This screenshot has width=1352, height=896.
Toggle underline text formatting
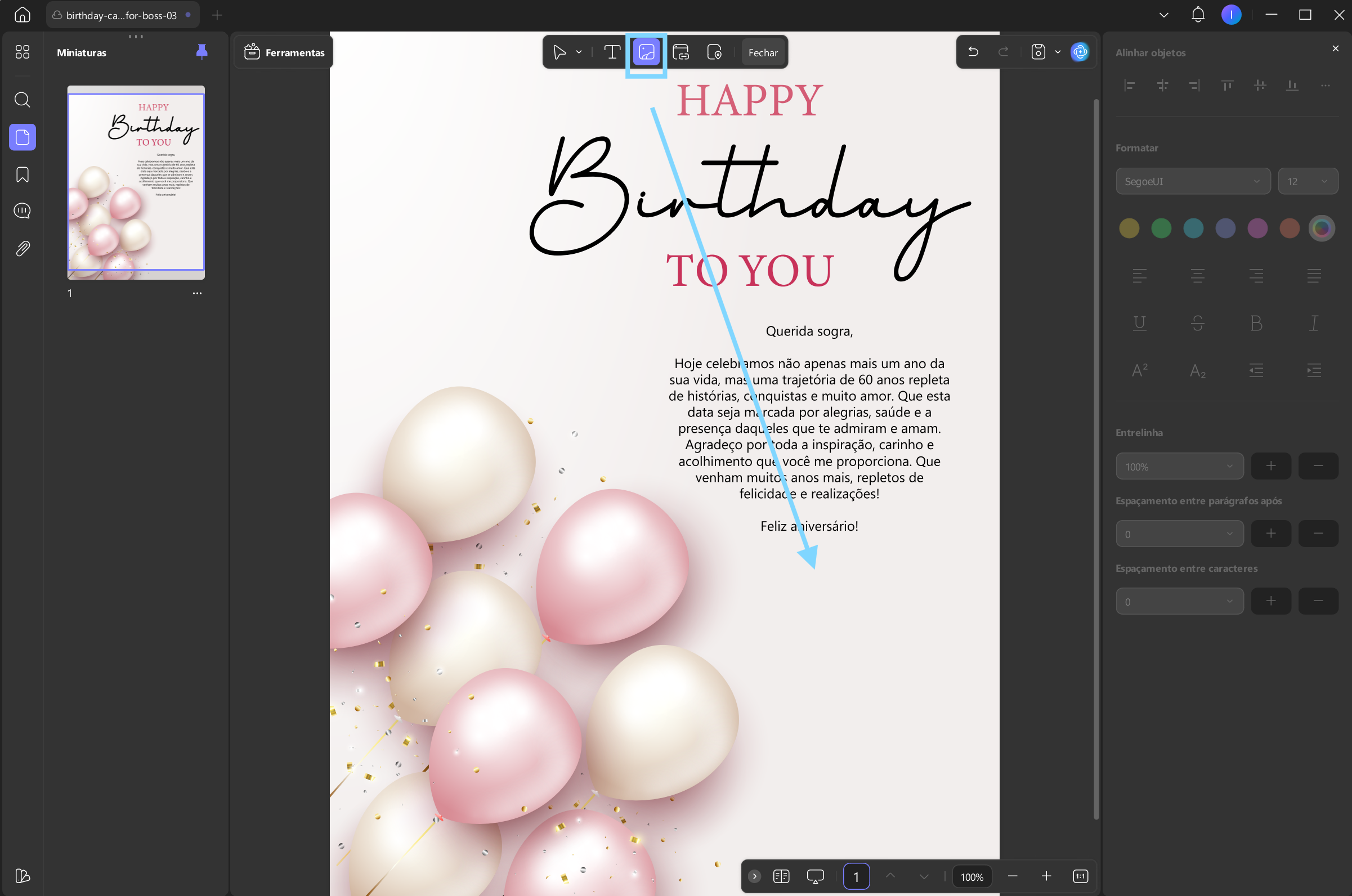(1139, 324)
